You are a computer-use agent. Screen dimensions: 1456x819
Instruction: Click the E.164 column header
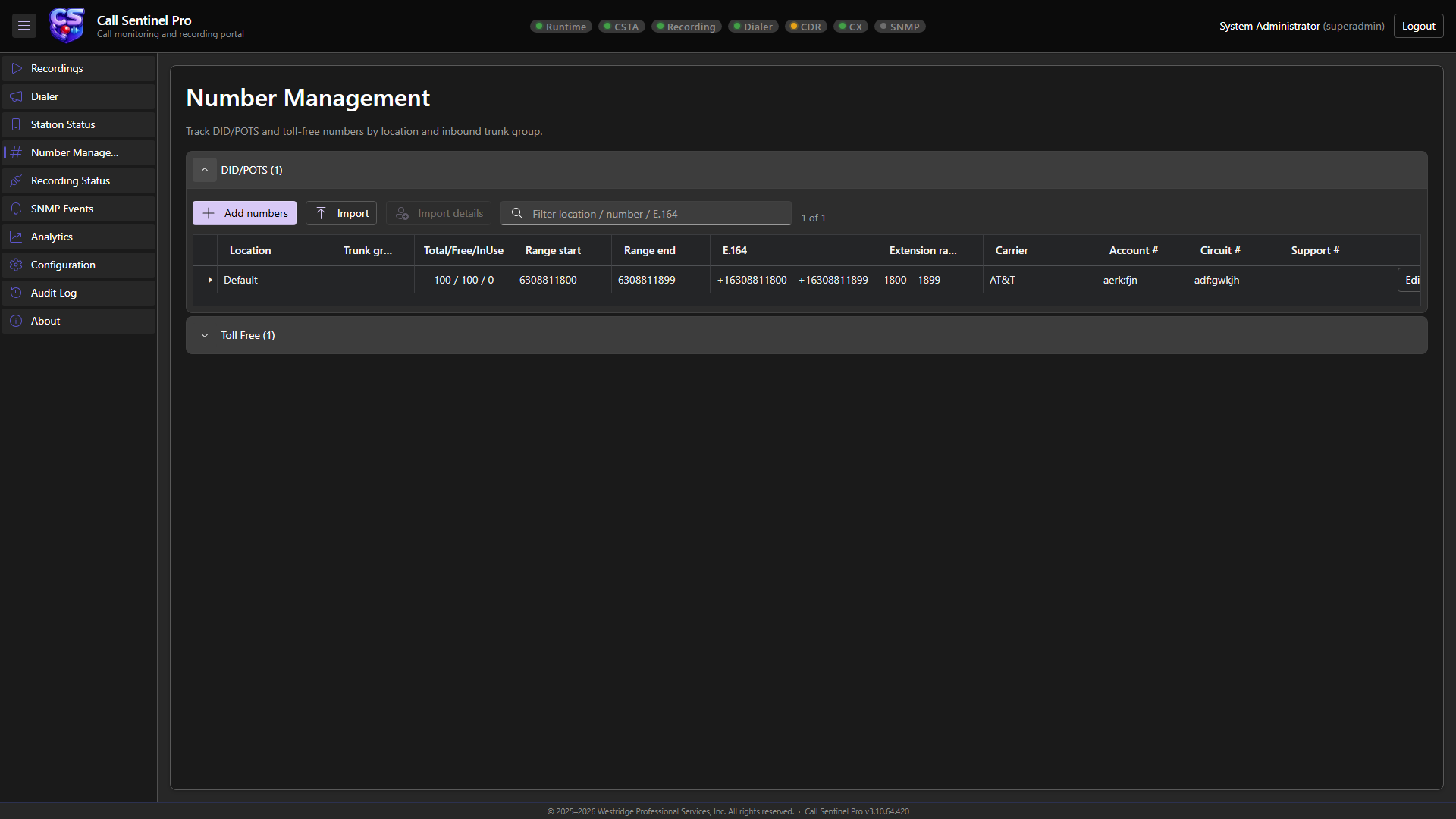point(793,250)
